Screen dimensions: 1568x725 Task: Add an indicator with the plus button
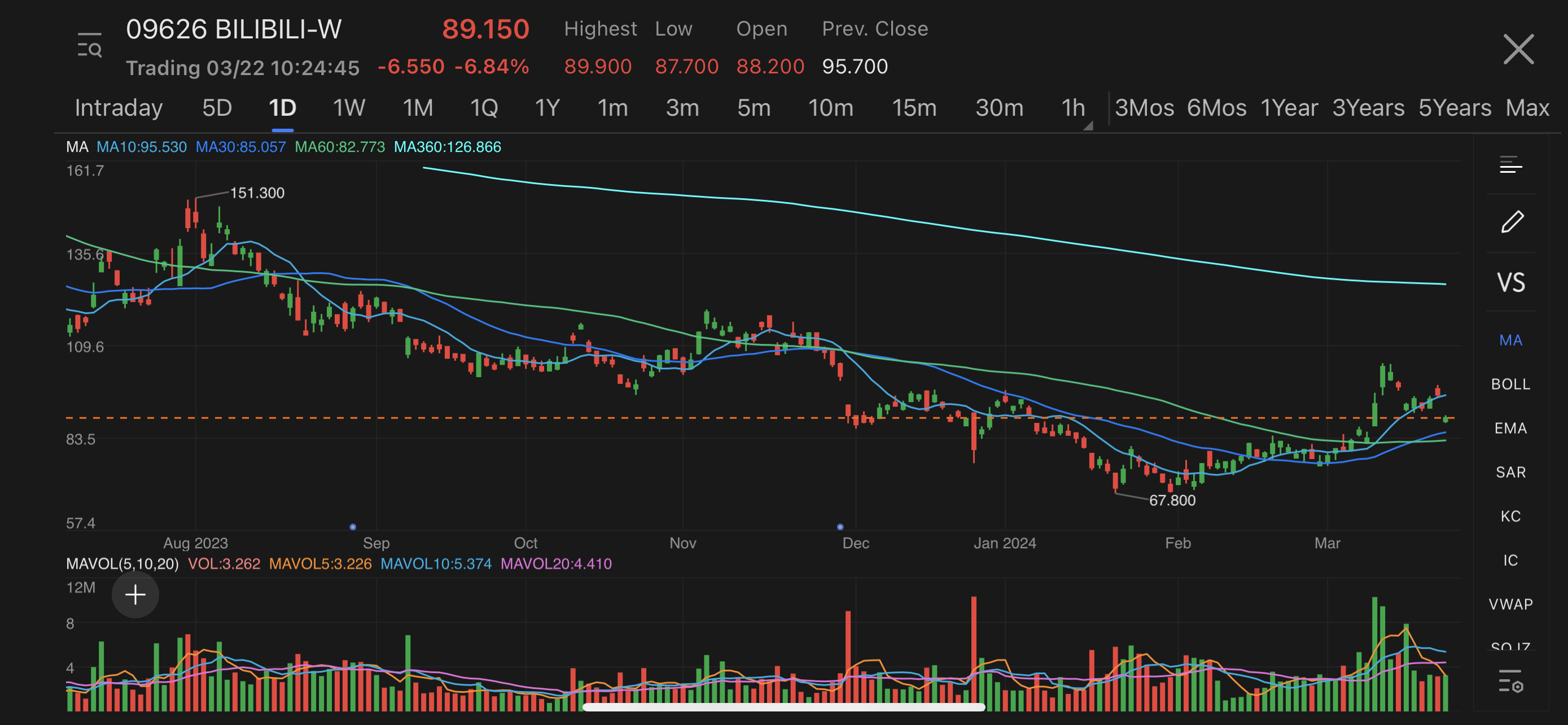(135, 595)
